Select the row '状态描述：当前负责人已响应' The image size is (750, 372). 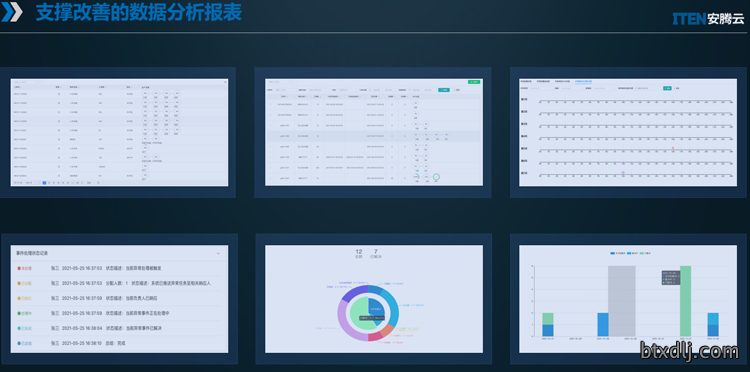click(x=119, y=298)
